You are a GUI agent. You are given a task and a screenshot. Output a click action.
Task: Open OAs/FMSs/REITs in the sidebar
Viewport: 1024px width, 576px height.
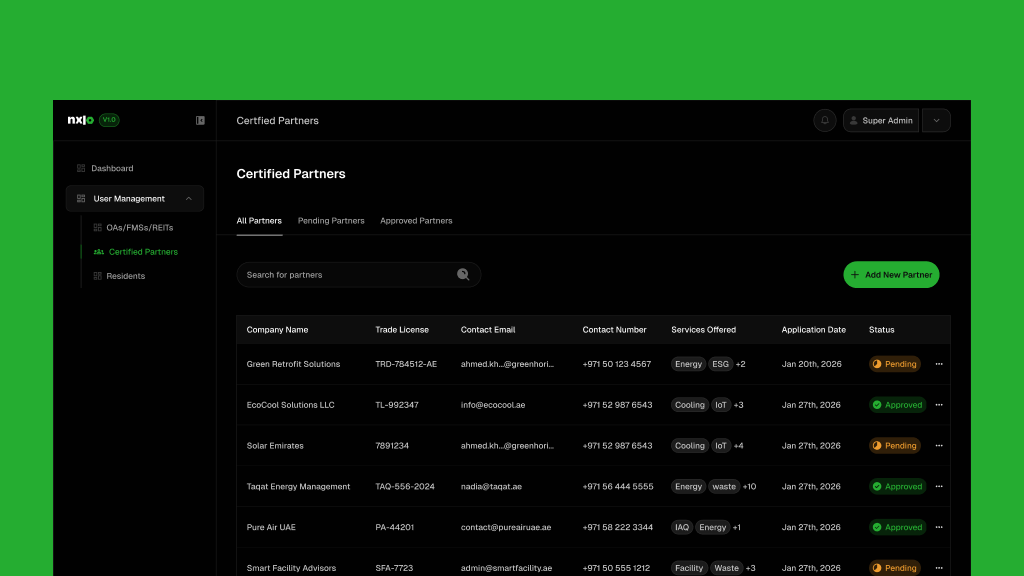(140, 228)
